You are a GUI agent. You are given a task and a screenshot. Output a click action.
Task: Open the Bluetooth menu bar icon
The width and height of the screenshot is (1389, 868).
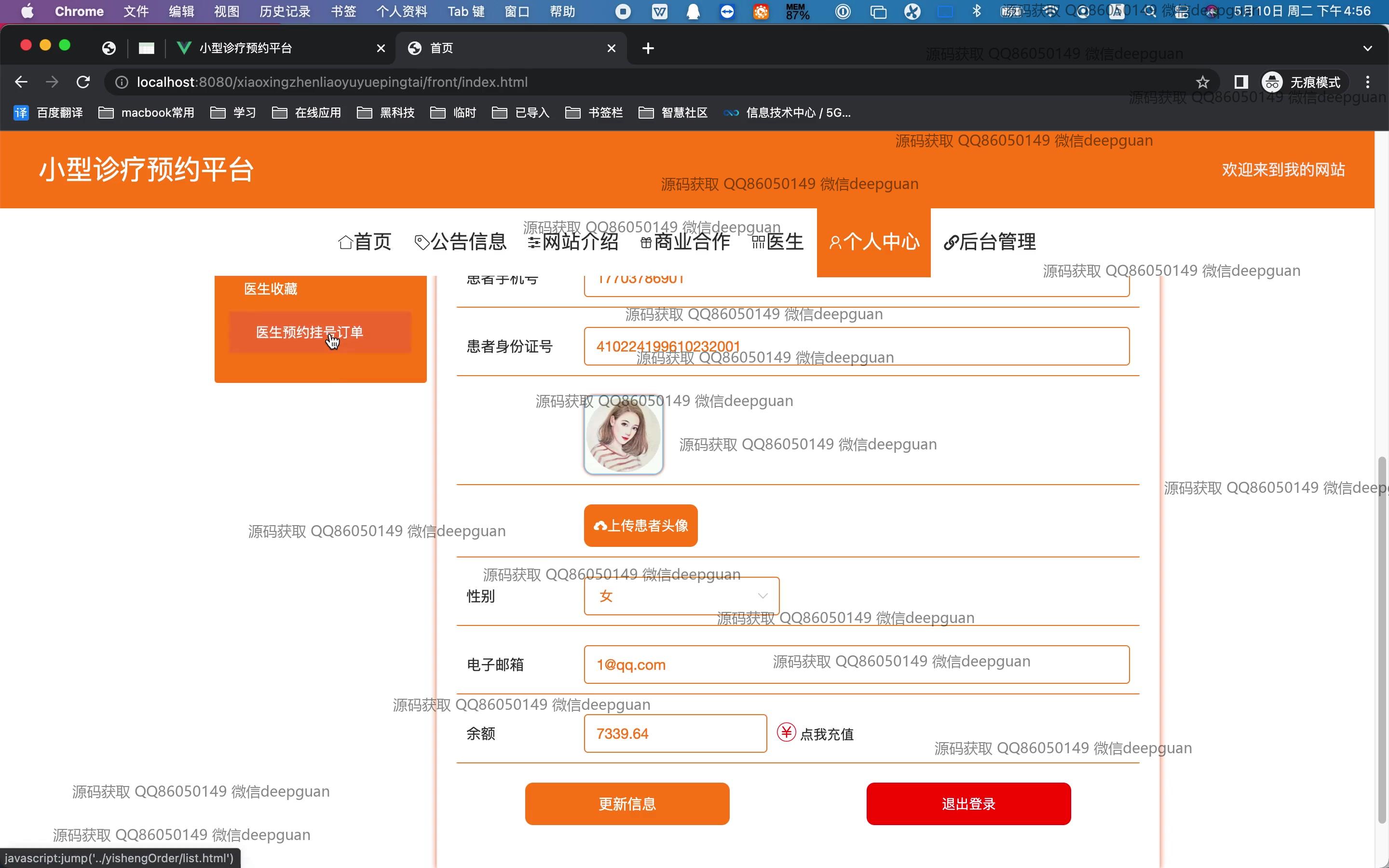(976, 11)
